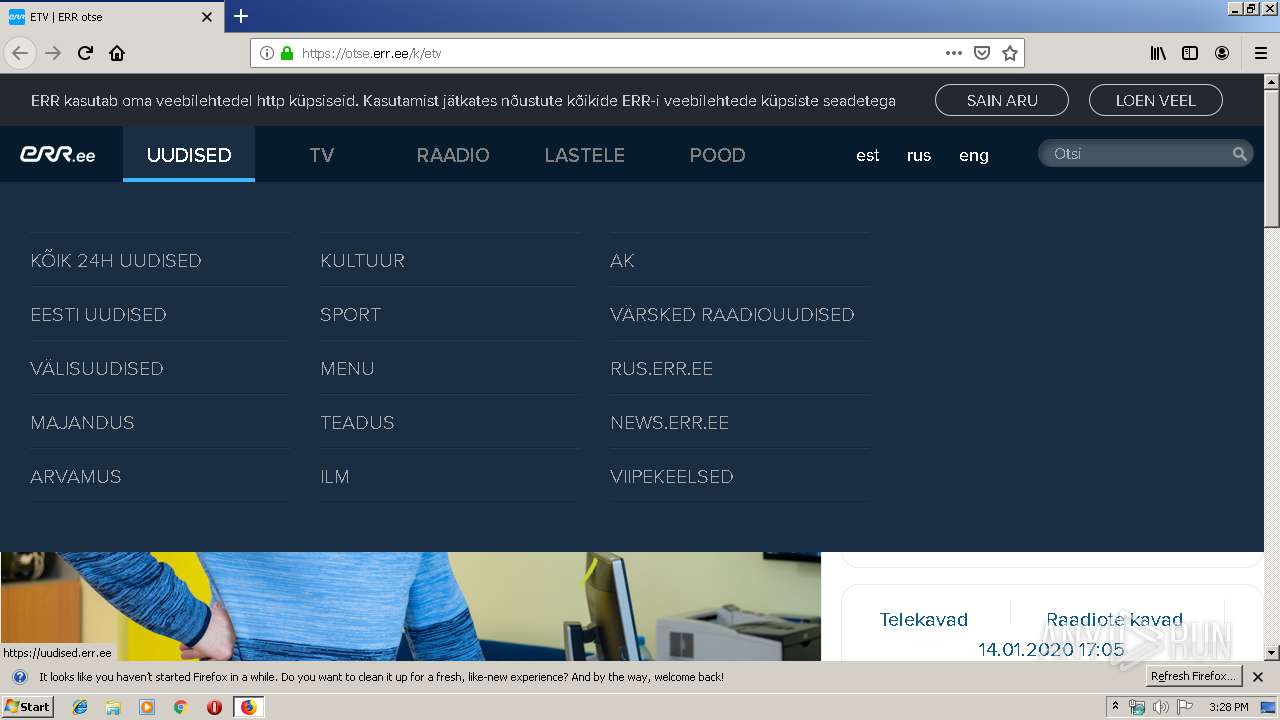Switch language to rus
This screenshot has width=1280, height=720.
[x=919, y=155]
